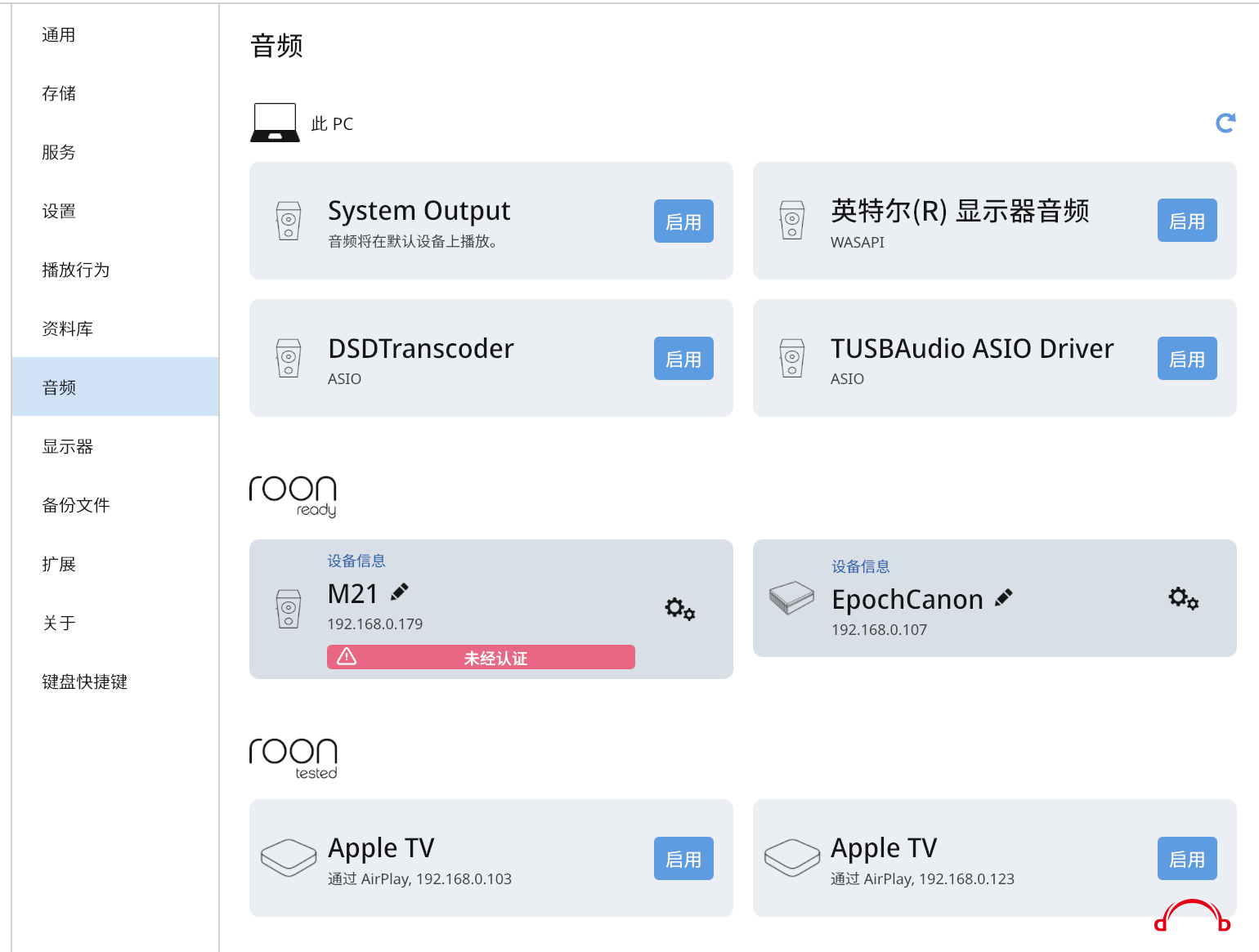Click the TUSBAudio ASIO Driver title
The height and width of the screenshot is (952, 1259).
click(972, 348)
